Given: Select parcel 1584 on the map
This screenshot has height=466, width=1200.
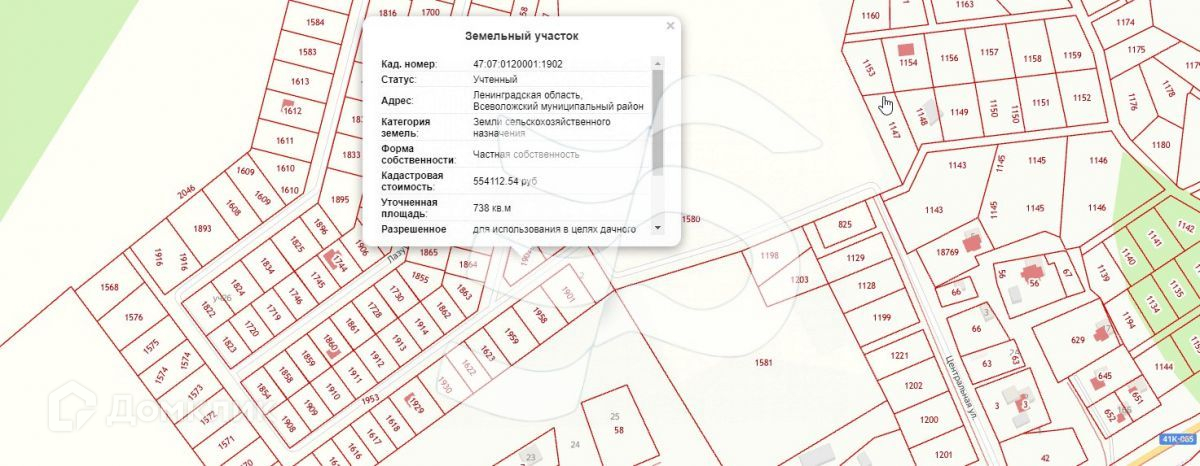Looking at the screenshot, I should 315,22.
